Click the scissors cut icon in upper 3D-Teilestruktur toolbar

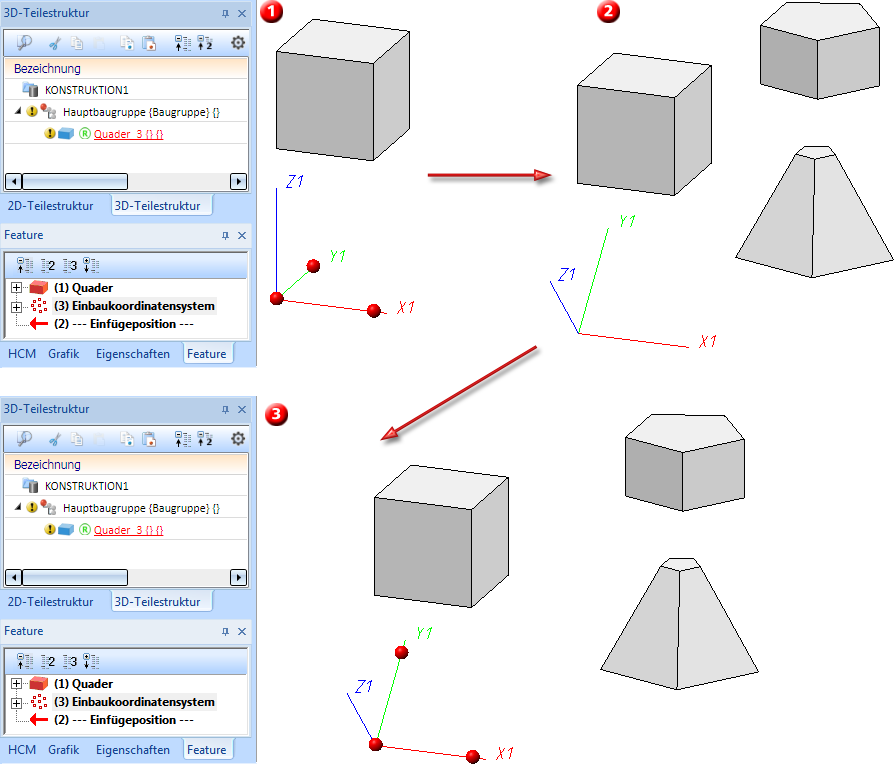click(55, 43)
